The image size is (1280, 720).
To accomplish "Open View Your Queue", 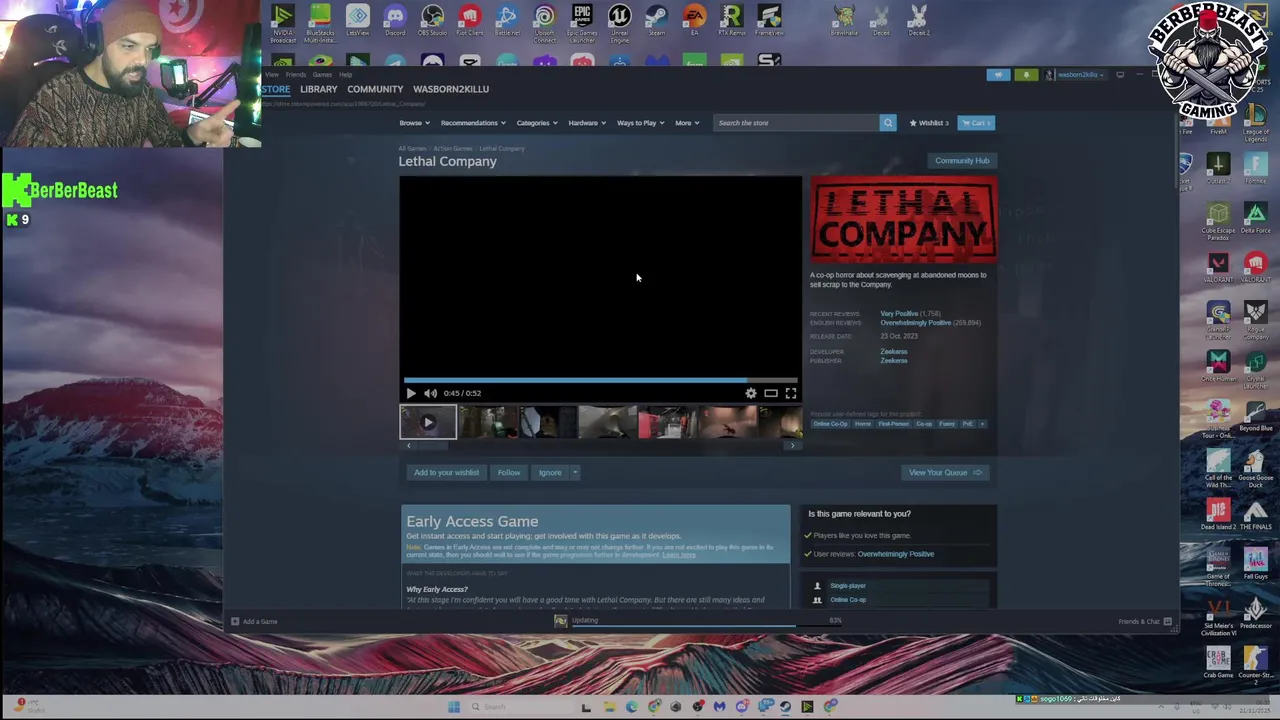I will [945, 472].
